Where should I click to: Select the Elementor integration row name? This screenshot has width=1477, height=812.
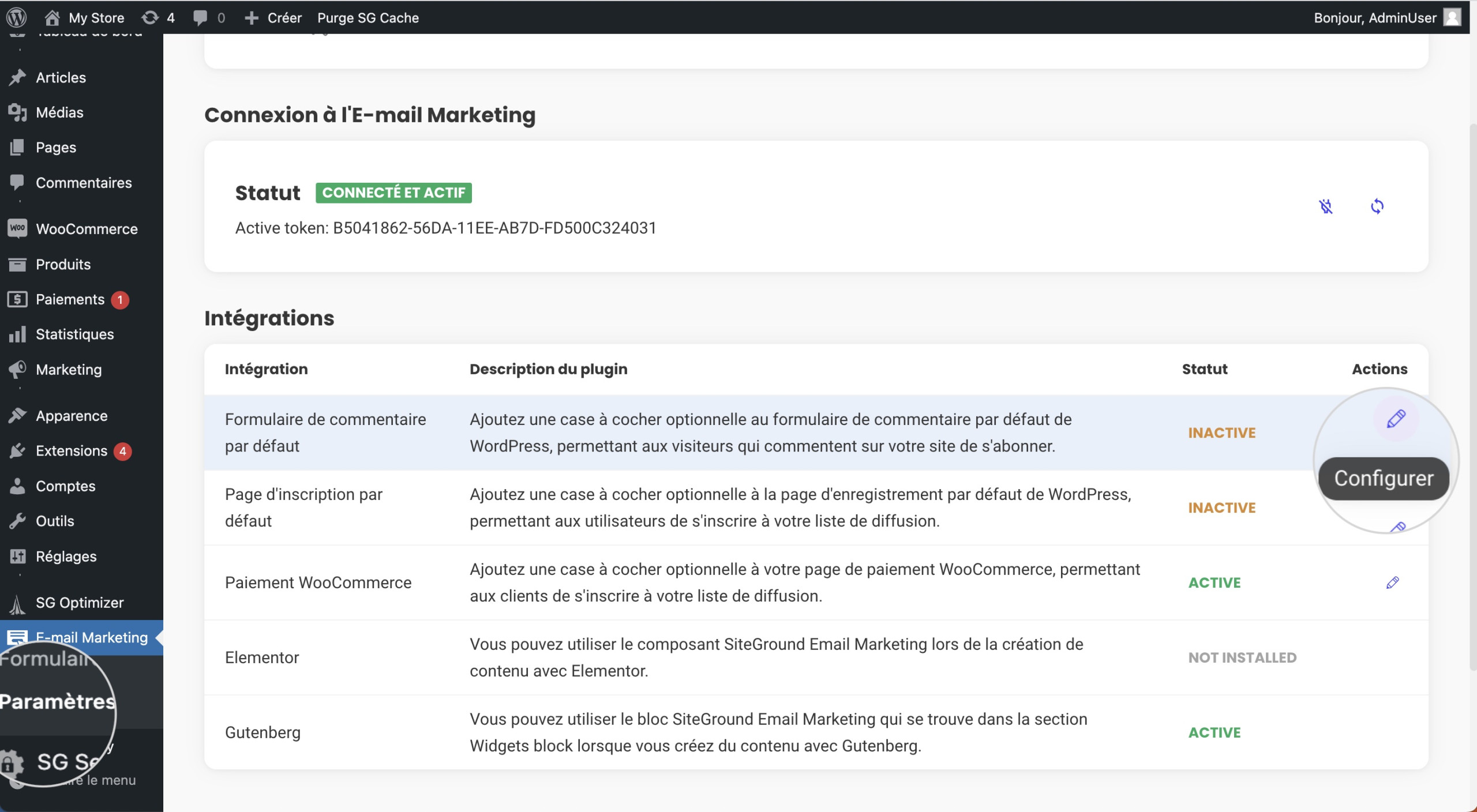click(262, 657)
